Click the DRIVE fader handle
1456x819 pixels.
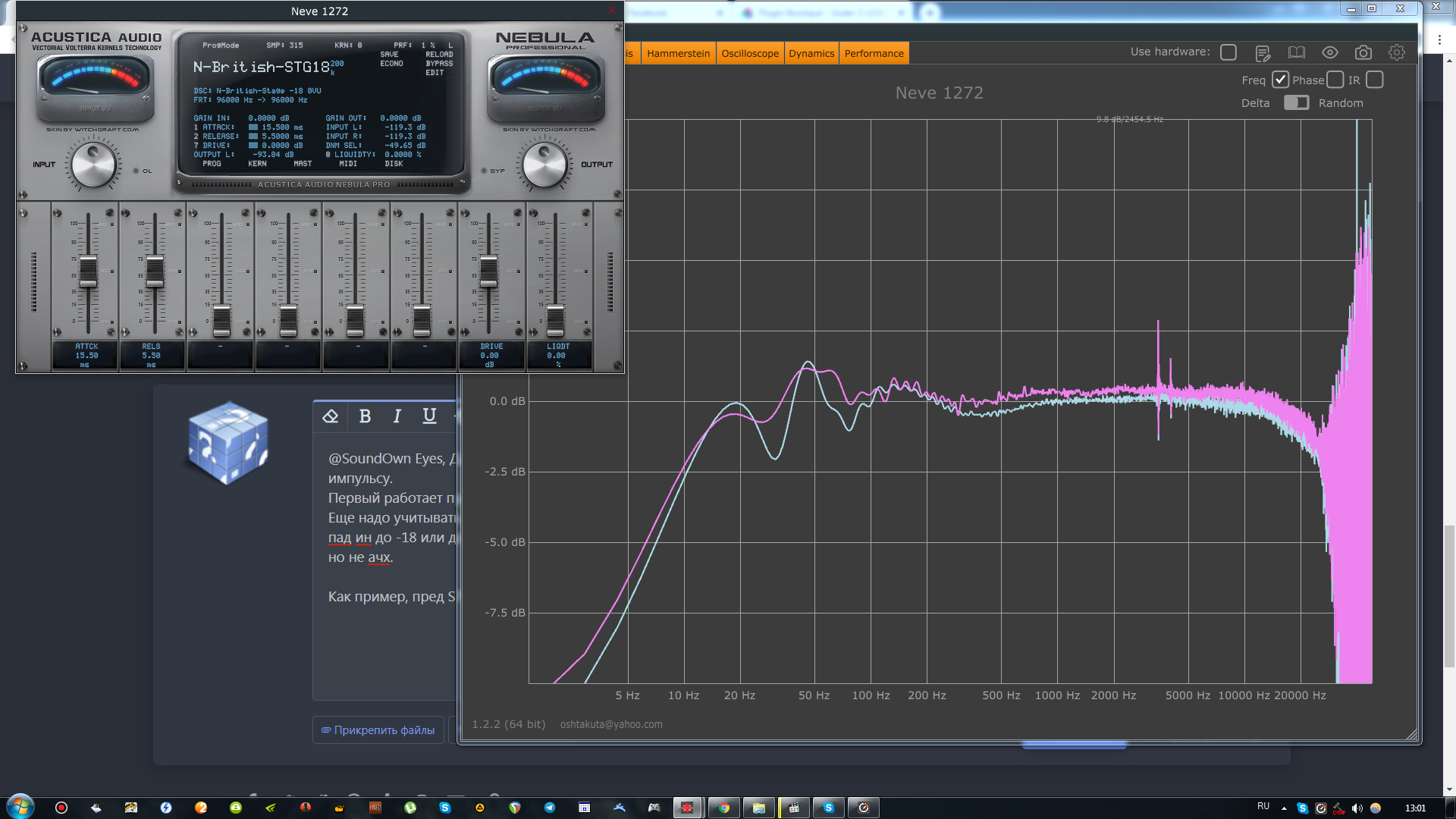click(x=488, y=271)
